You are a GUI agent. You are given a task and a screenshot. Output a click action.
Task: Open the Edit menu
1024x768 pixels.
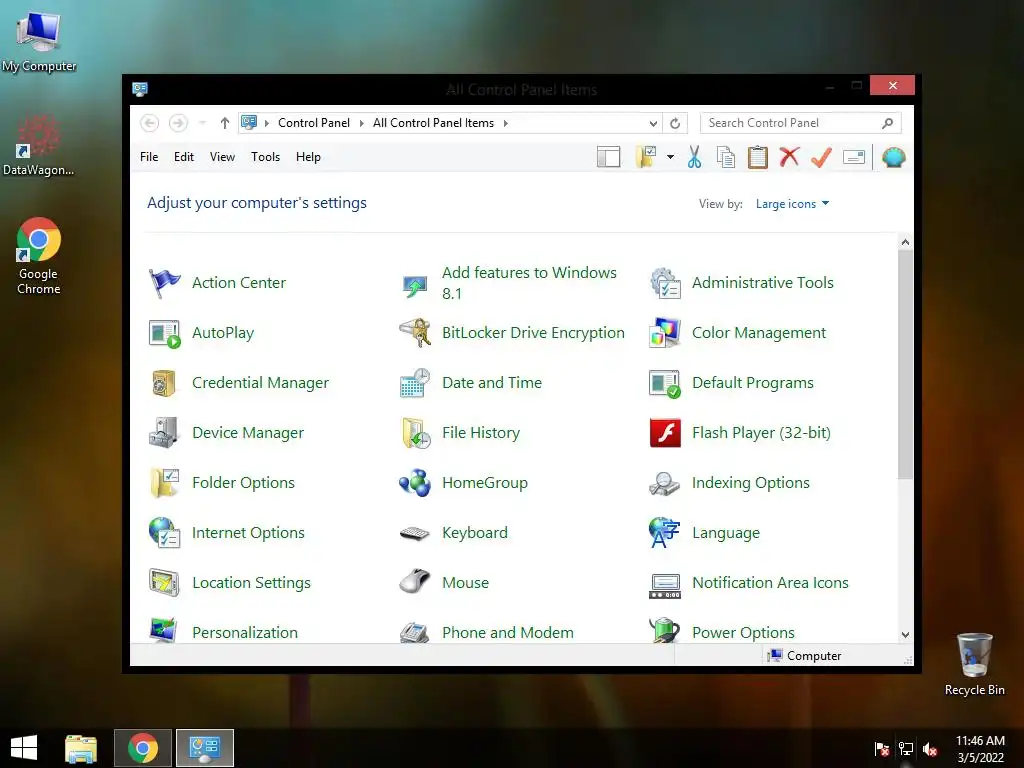click(x=184, y=157)
